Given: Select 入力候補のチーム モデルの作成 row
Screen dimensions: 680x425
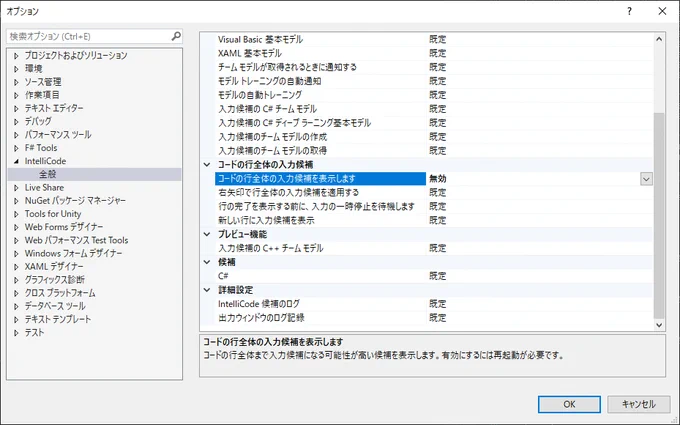Looking at the screenshot, I should [434, 137].
